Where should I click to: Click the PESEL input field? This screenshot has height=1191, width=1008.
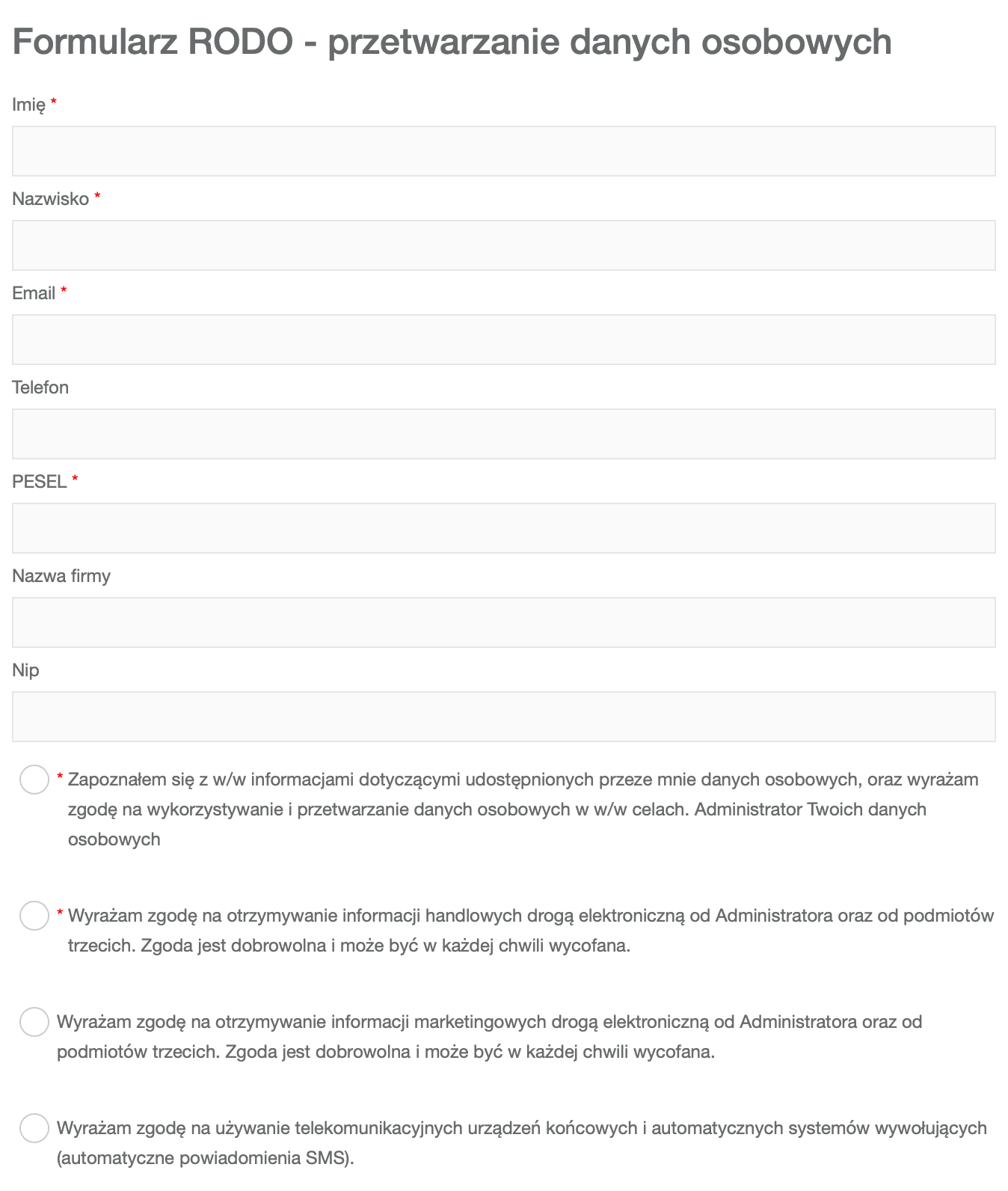[503, 528]
